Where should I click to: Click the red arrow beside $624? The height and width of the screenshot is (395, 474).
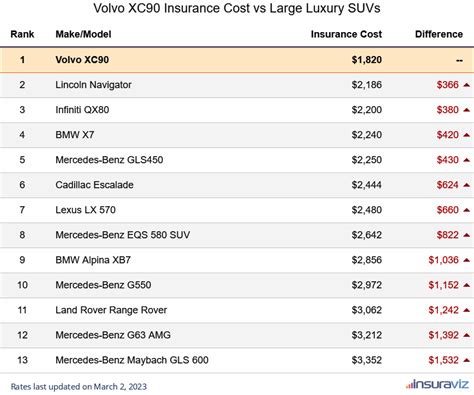(466, 185)
